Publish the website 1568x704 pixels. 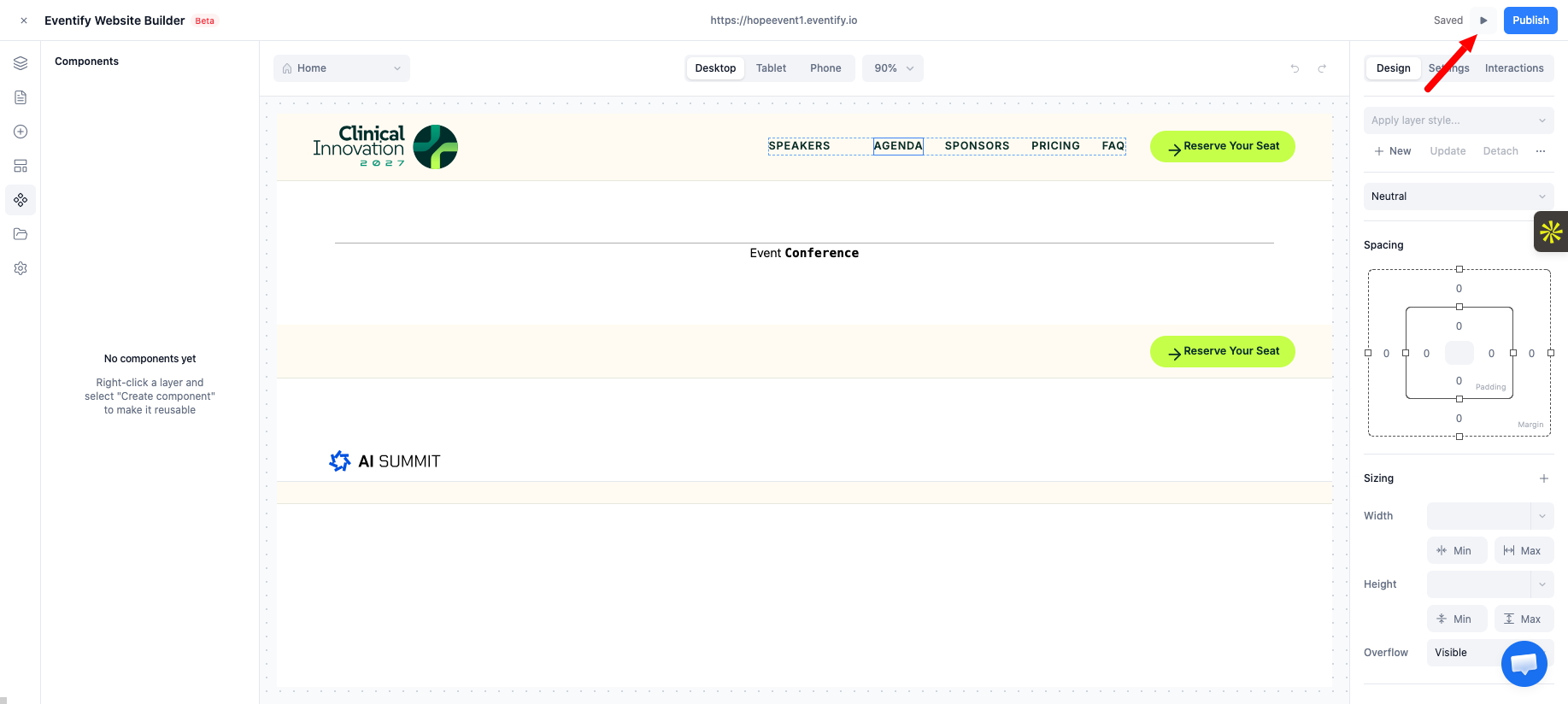click(1530, 21)
